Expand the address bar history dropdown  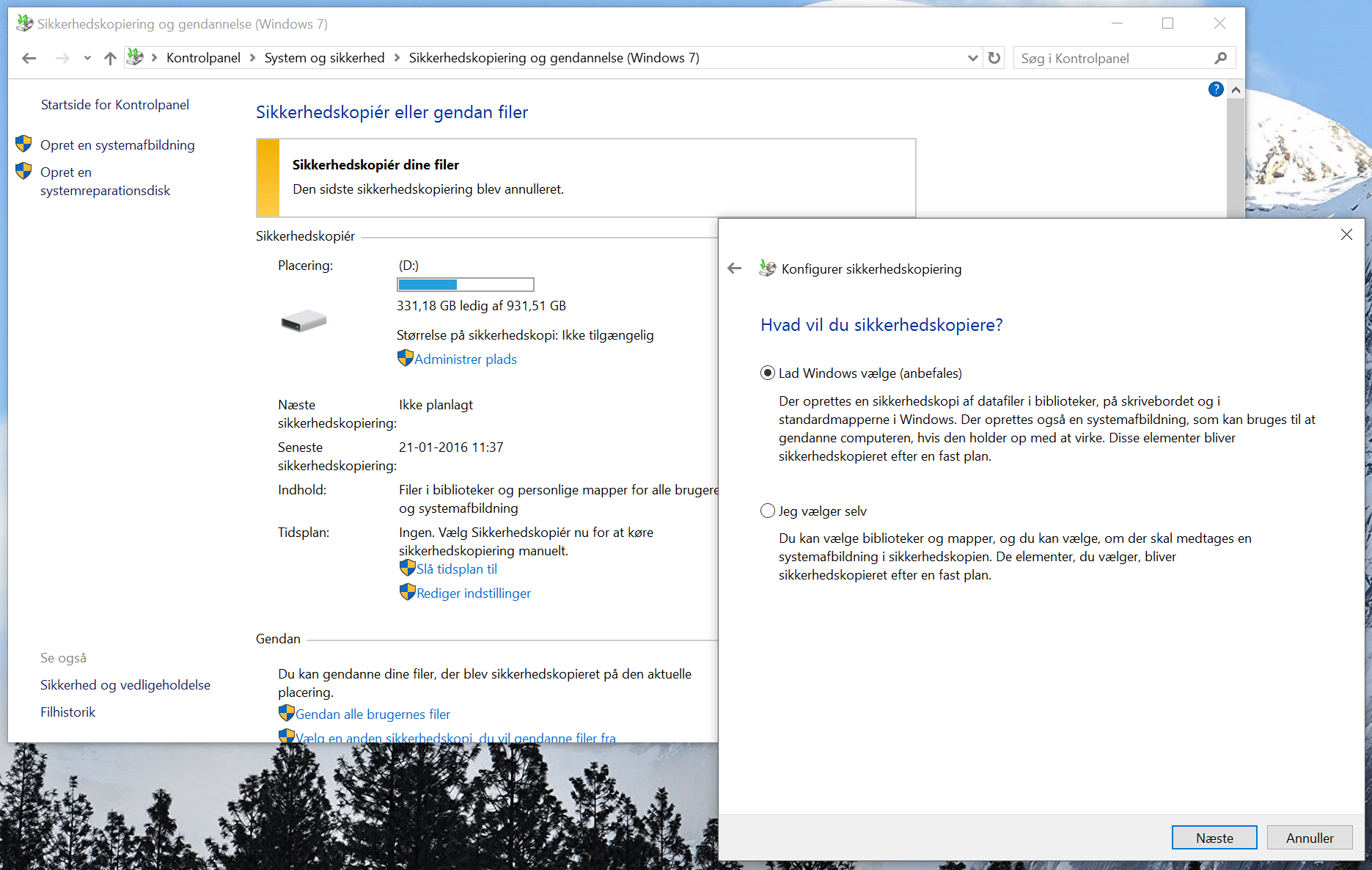(x=972, y=58)
